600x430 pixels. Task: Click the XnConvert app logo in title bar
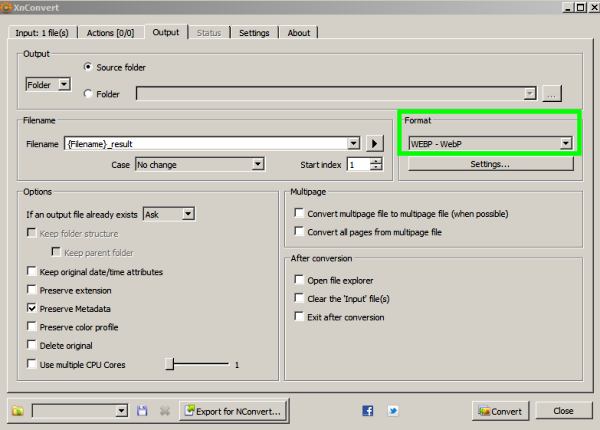[6, 7]
